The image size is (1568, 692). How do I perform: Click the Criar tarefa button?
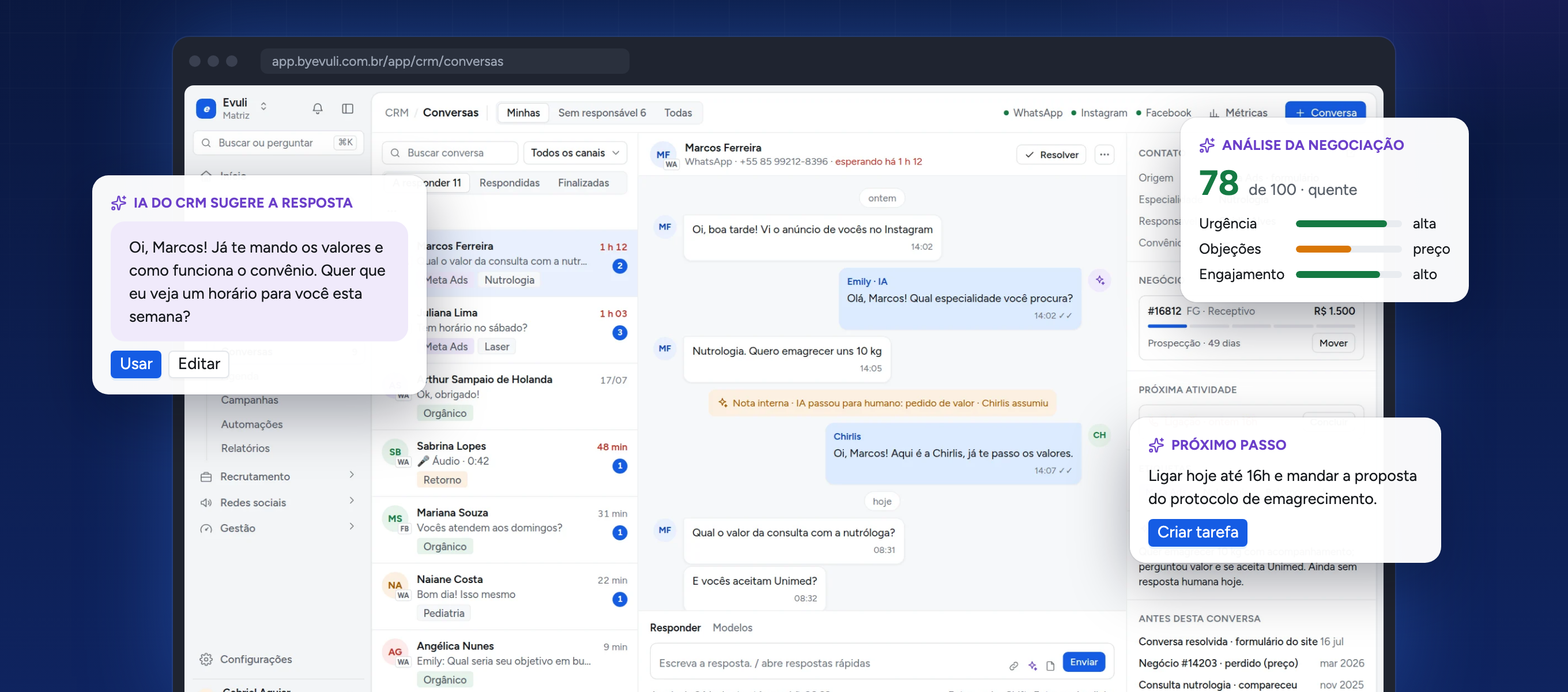pyautogui.click(x=1197, y=532)
